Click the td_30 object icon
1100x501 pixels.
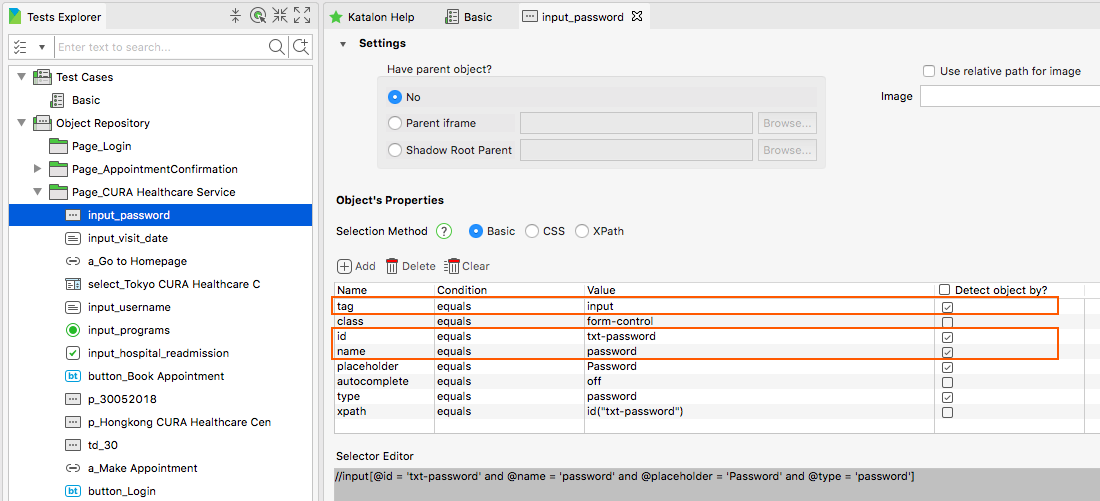pos(73,445)
